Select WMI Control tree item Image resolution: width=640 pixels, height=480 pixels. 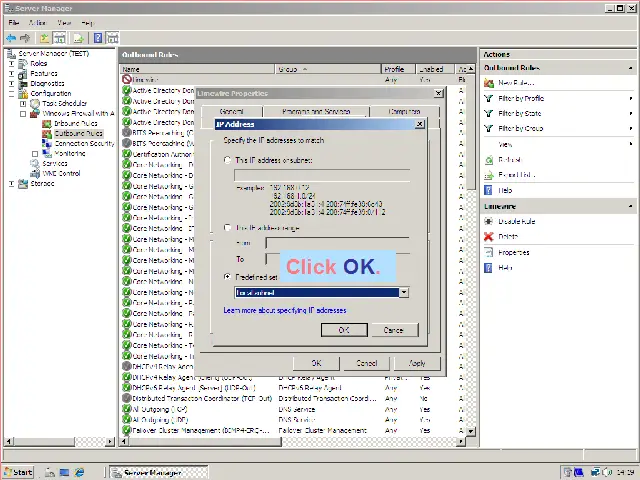(x=61, y=173)
